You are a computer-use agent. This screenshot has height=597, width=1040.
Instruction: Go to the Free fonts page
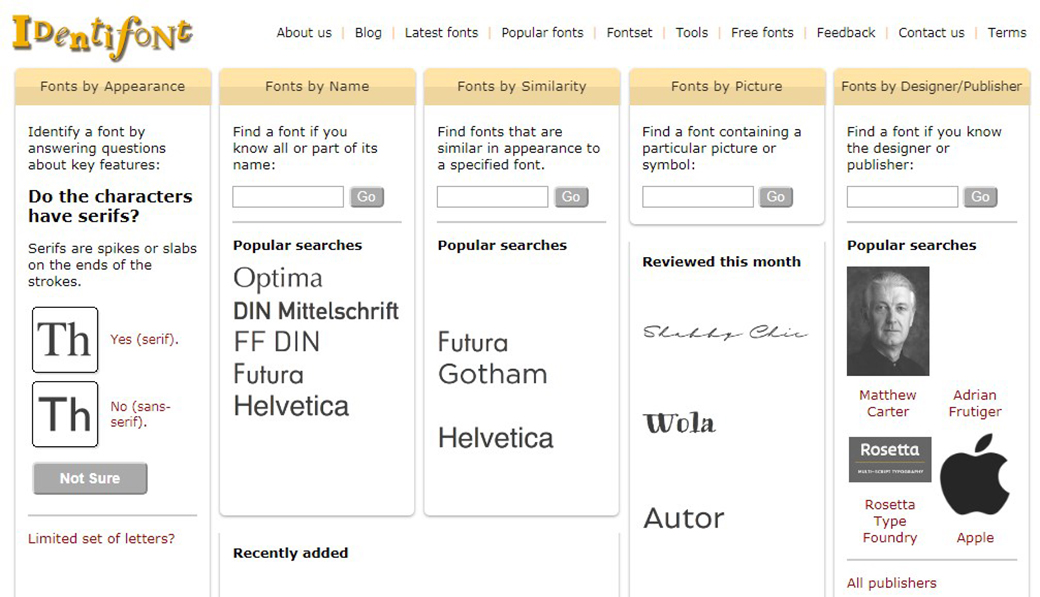coord(762,32)
